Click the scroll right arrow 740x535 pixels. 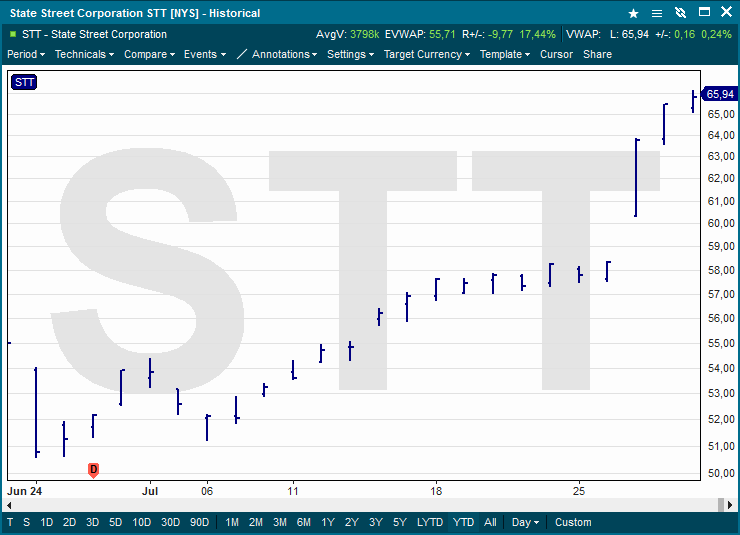click(x=730, y=505)
